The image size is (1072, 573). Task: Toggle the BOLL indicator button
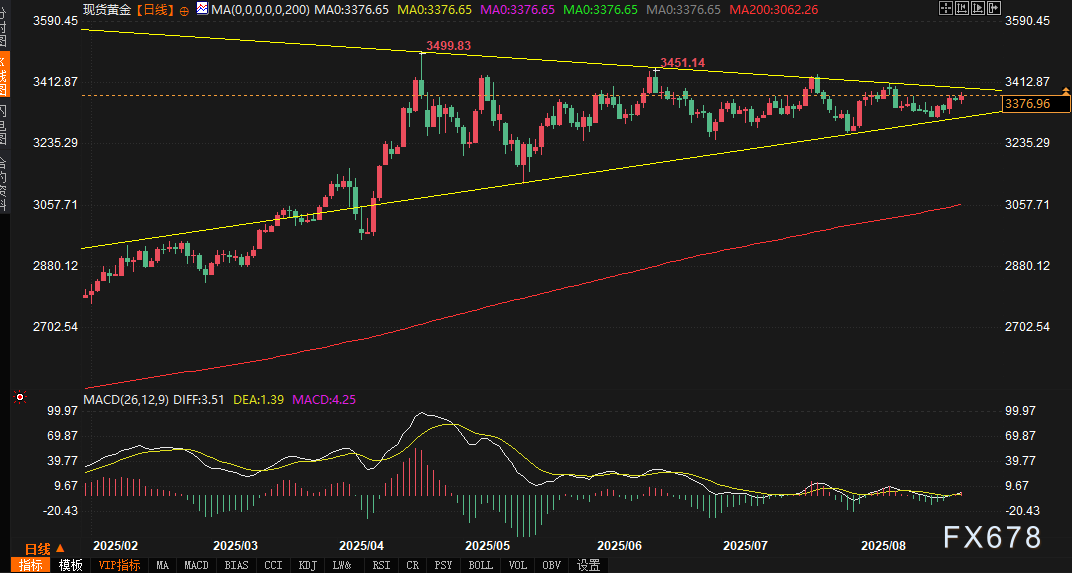(x=480, y=565)
